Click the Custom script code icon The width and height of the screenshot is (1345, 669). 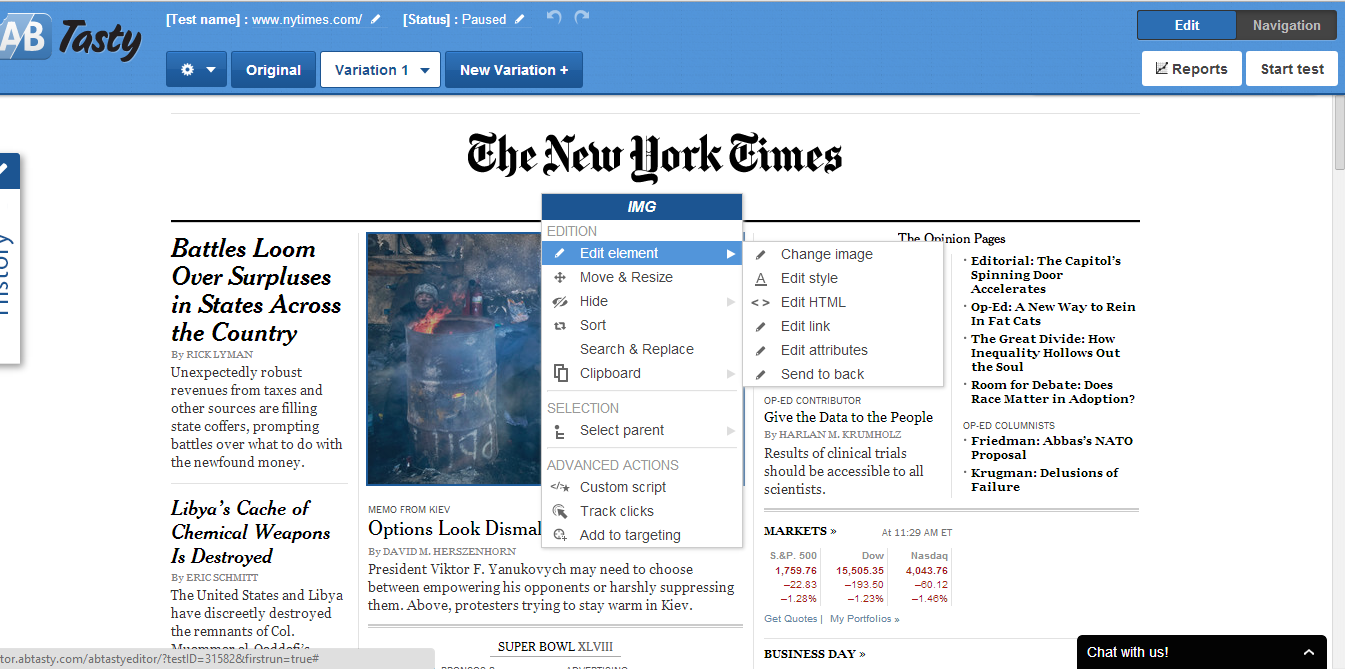tap(560, 487)
